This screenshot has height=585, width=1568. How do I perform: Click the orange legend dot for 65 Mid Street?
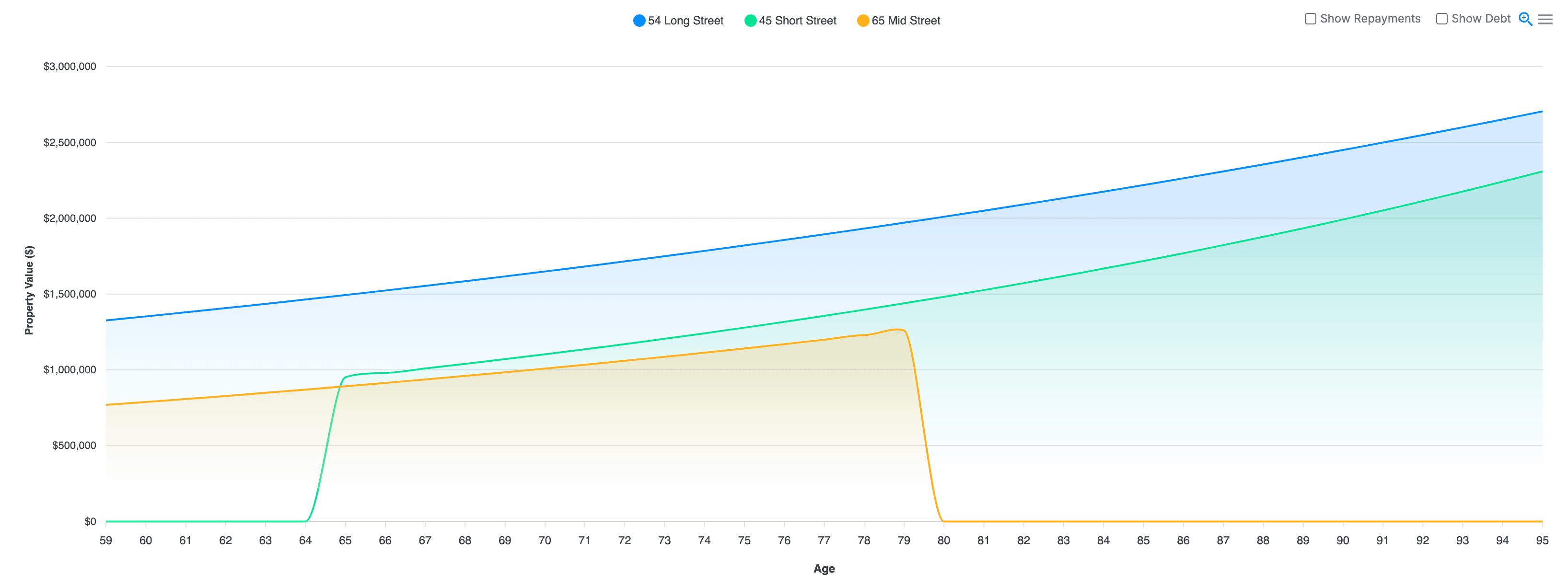[864, 20]
